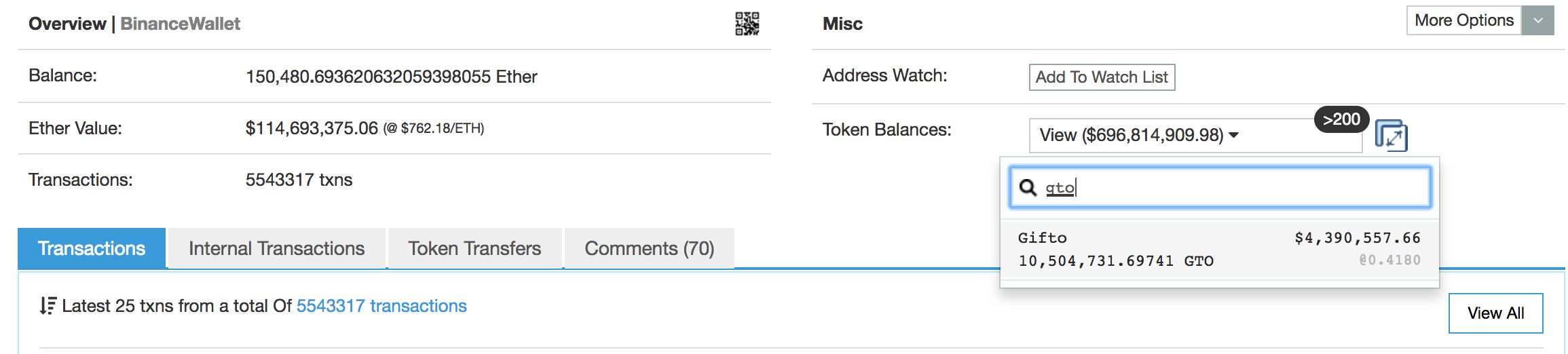Image resolution: width=1568 pixels, height=354 pixels.
Task: Click the >200 token count badge
Action: [x=1341, y=119]
